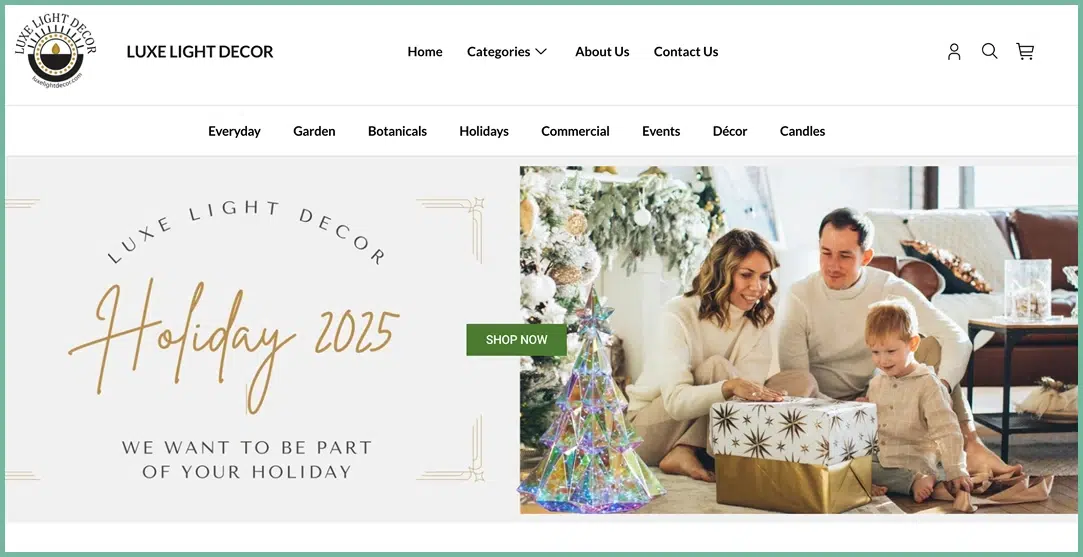View the shopping cart icon
The height and width of the screenshot is (557, 1083).
click(x=1025, y=51)
